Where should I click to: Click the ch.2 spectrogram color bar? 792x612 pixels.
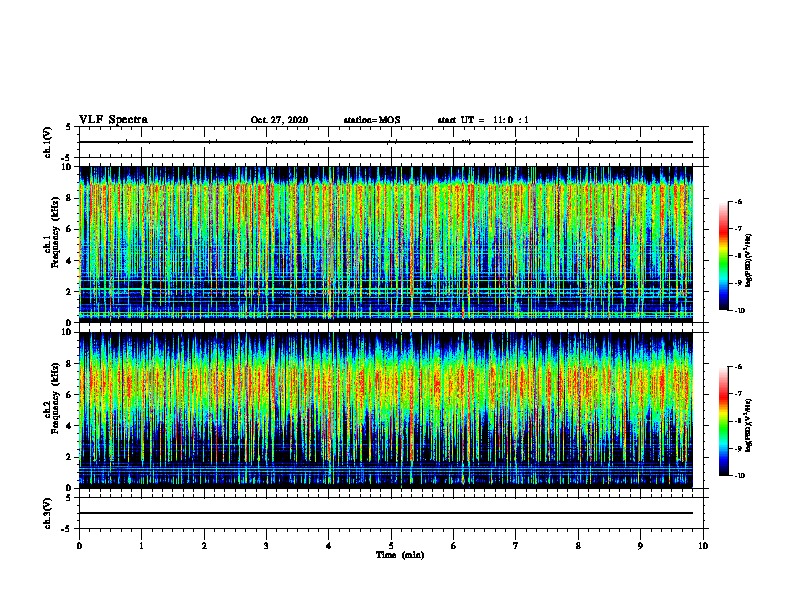click(x=723, y=421)
